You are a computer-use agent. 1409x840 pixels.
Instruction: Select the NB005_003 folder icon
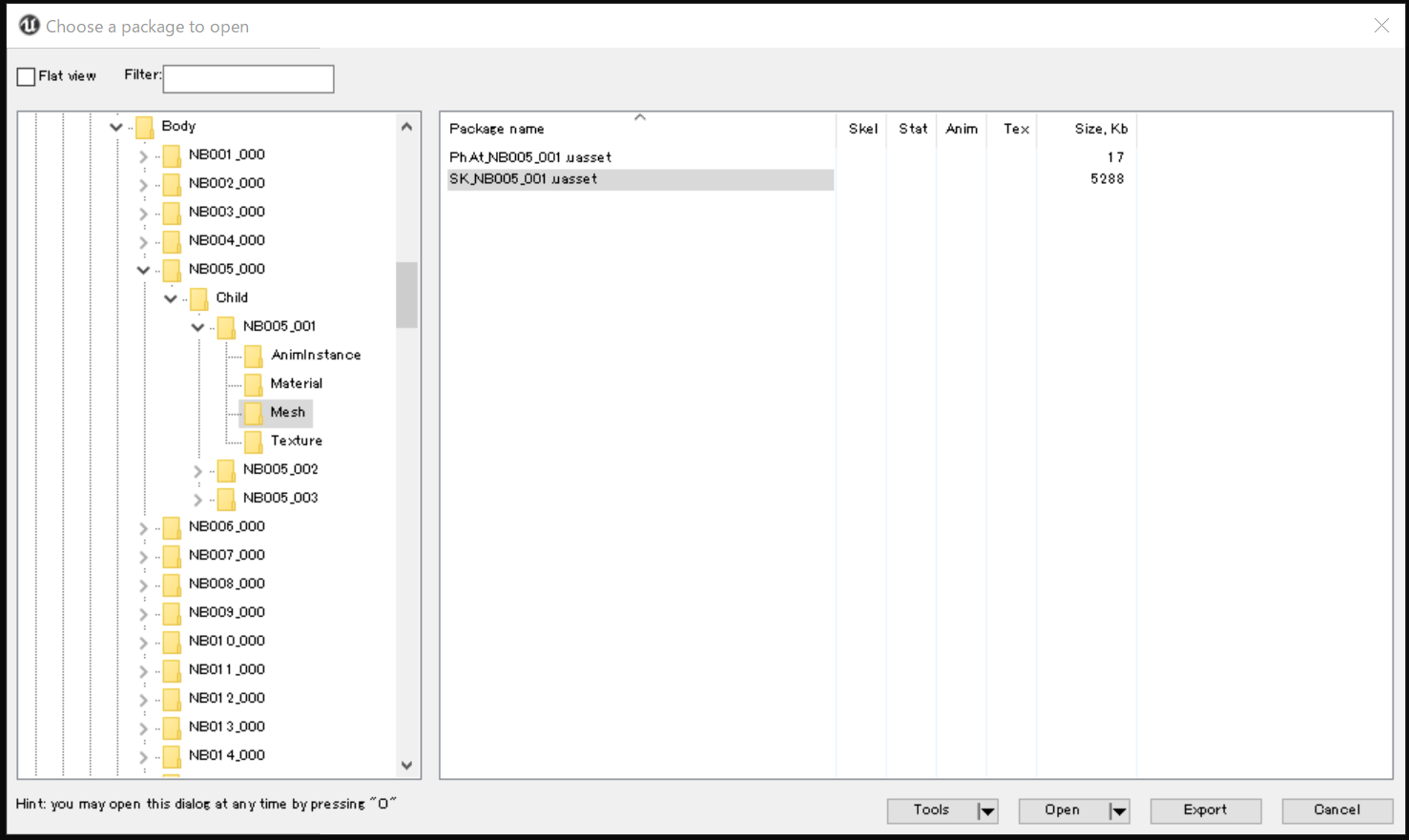(226, 499)
